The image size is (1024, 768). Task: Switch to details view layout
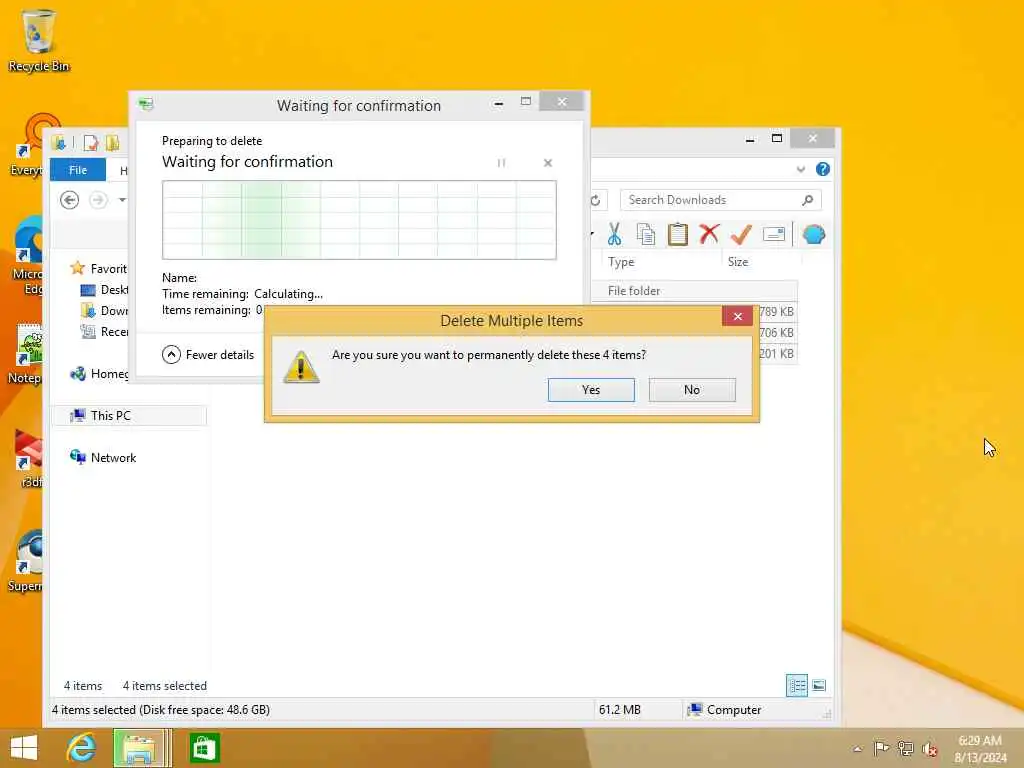click(x=797, y=685)
